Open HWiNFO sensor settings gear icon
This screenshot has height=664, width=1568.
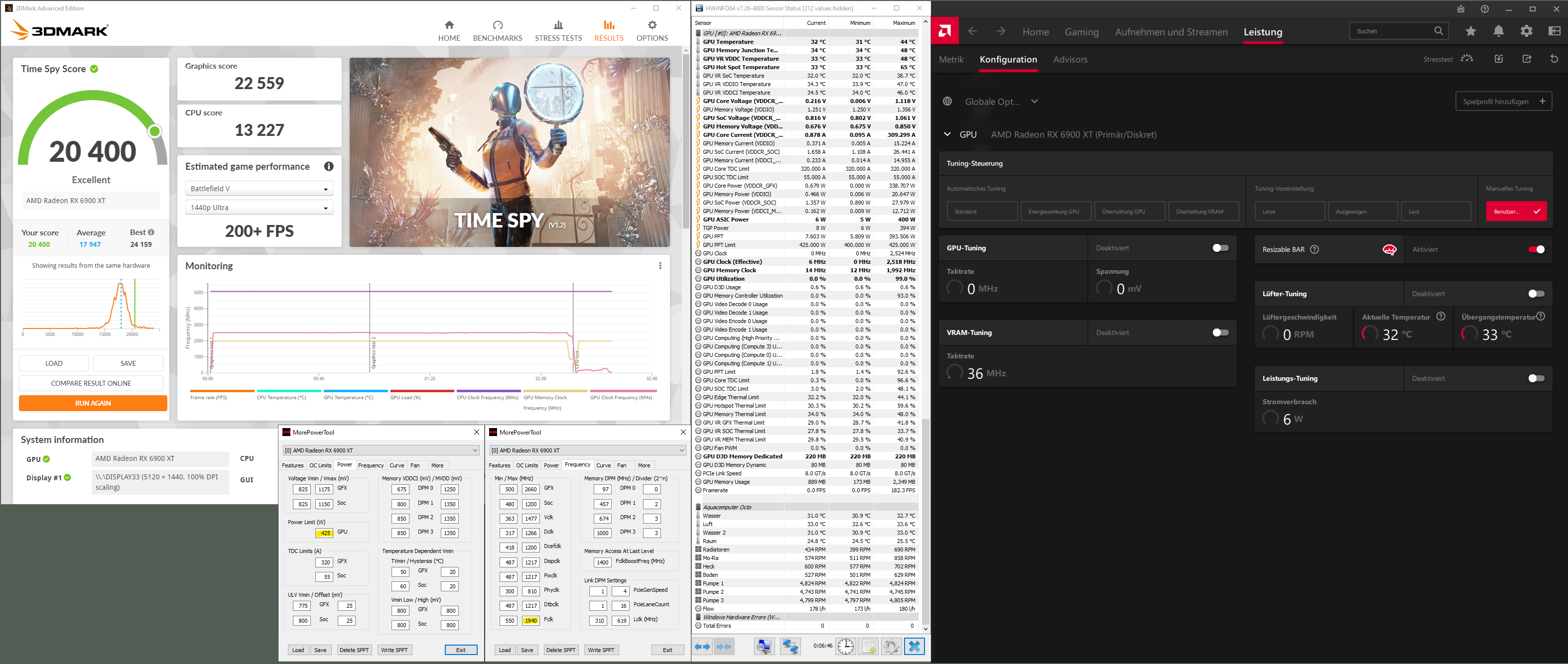[x=891, y=647]
